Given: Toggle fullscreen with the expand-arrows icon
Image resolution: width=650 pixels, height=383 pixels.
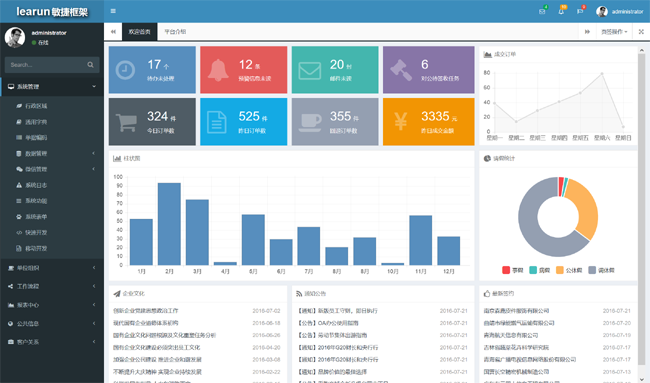Looking at the screenshot, I should click(641, 32).
